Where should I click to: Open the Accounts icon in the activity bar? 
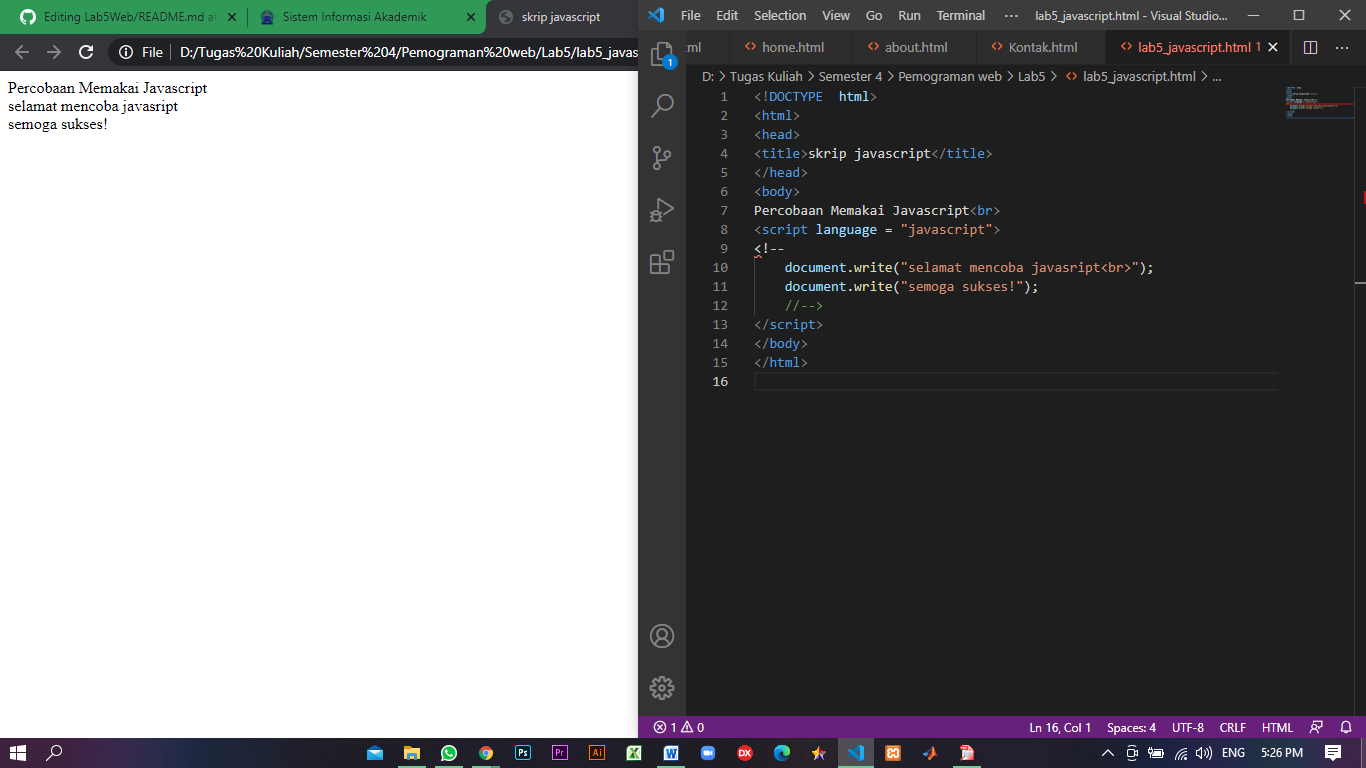(x=661, y=636)
